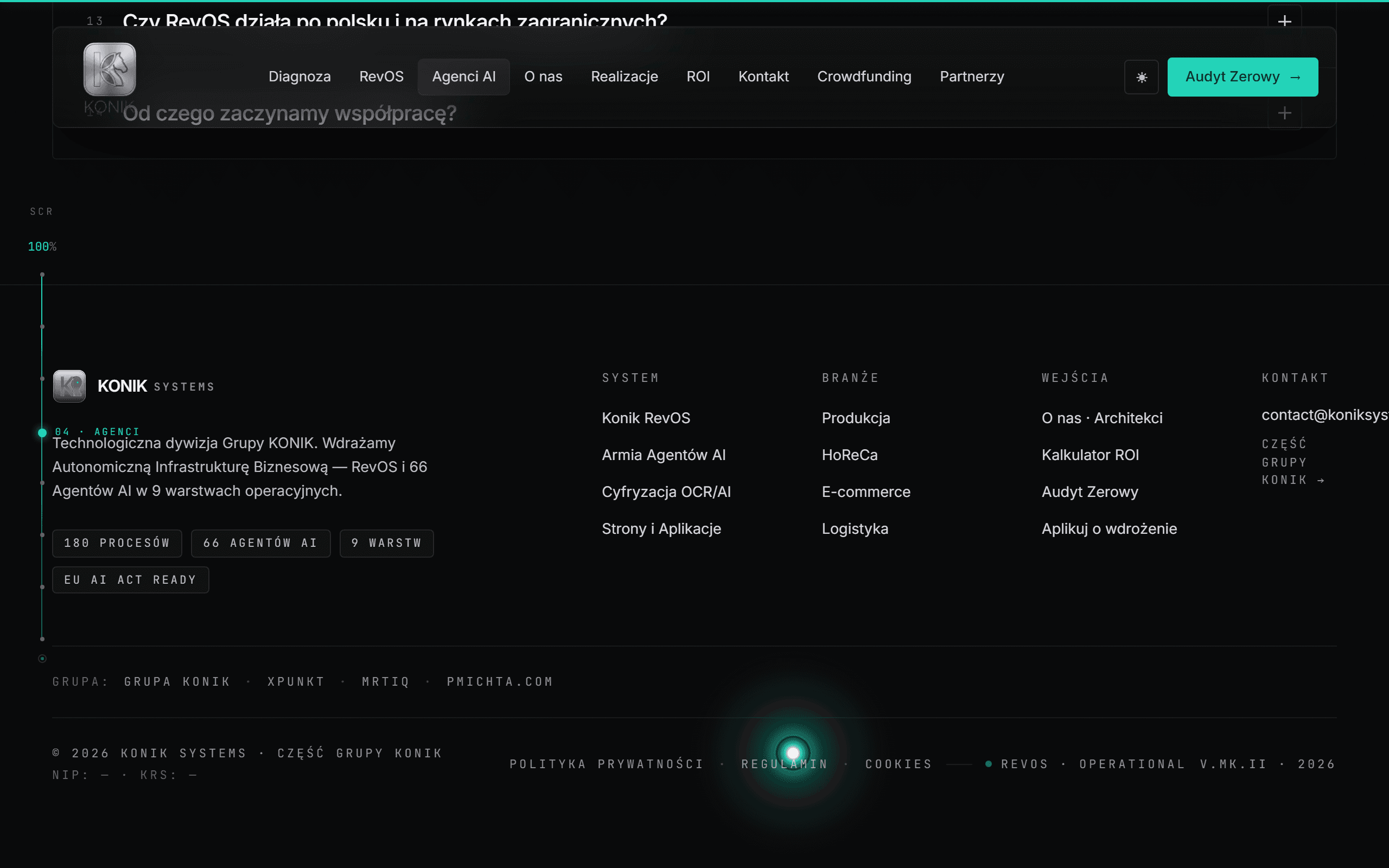Open the "Aplikuj o wdrożenie" link

(x=1109, y=529)
